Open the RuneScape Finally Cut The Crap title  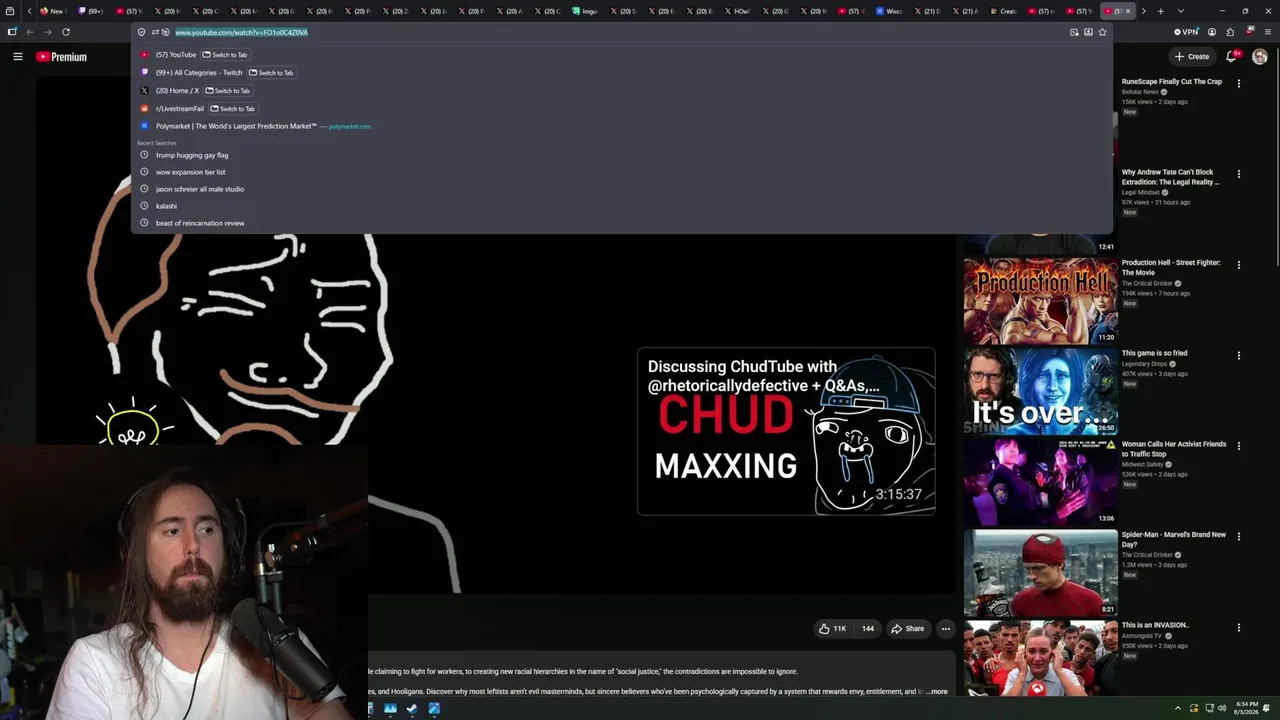pos(1171,82)
